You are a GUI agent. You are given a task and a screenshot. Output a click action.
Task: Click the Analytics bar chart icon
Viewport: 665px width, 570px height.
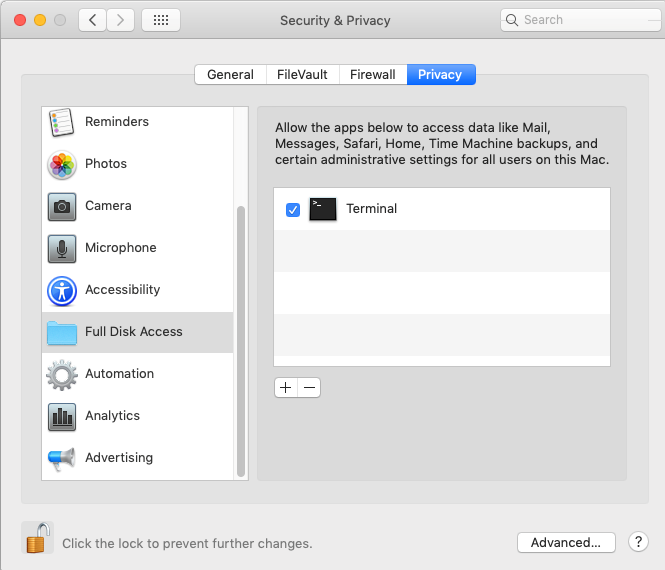(62, 416)
